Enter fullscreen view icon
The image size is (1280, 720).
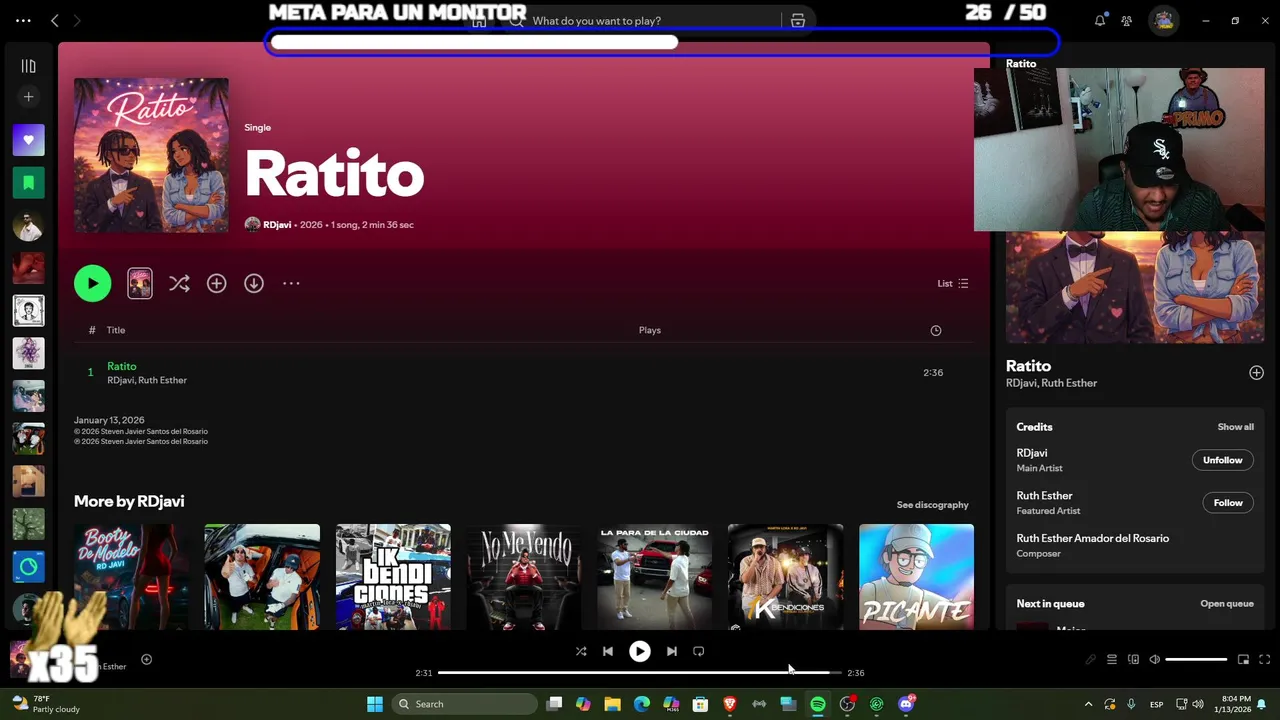[1264, 660]
